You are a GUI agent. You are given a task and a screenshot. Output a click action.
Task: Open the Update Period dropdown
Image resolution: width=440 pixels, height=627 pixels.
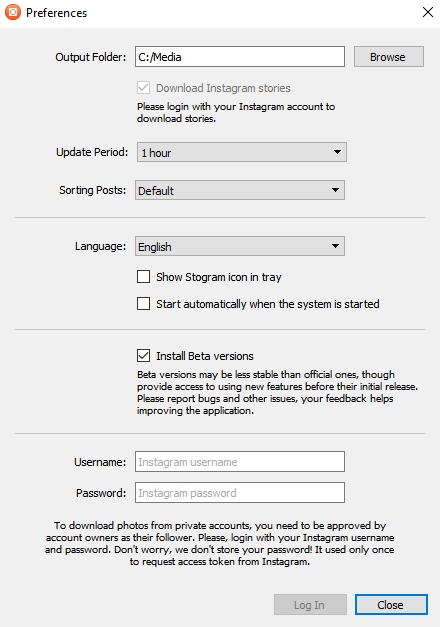[242, 152]
